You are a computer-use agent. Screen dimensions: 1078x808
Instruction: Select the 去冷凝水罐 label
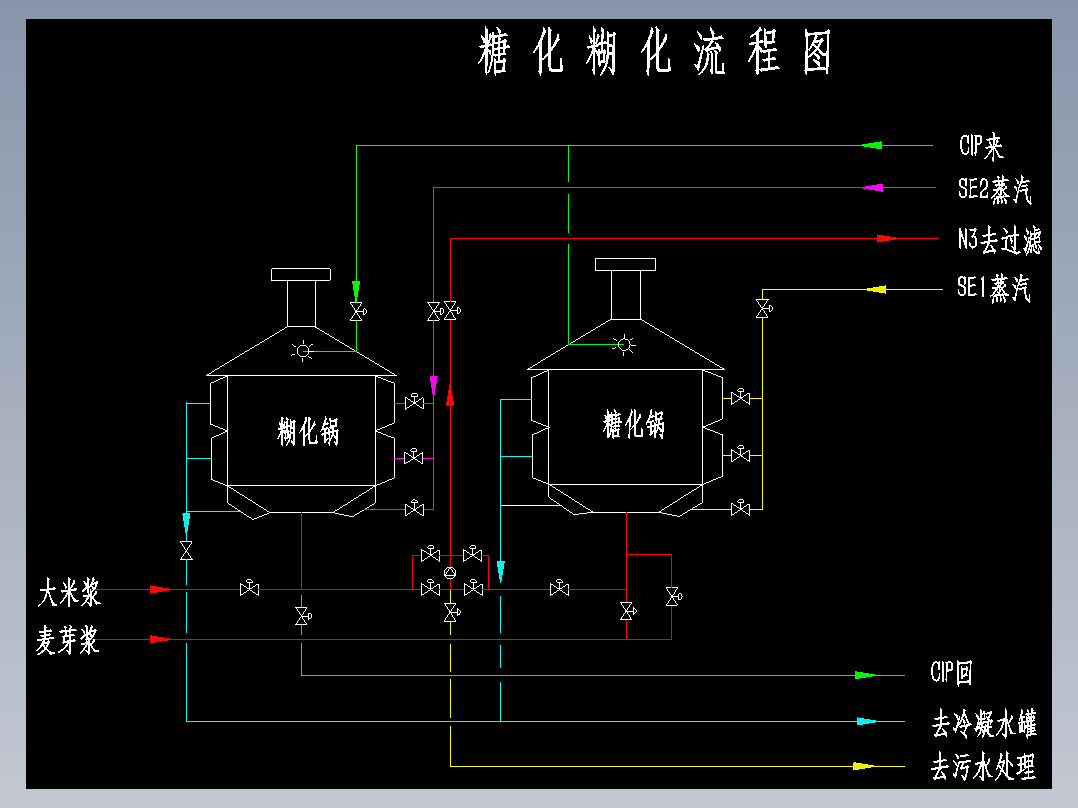coord(984,723)
